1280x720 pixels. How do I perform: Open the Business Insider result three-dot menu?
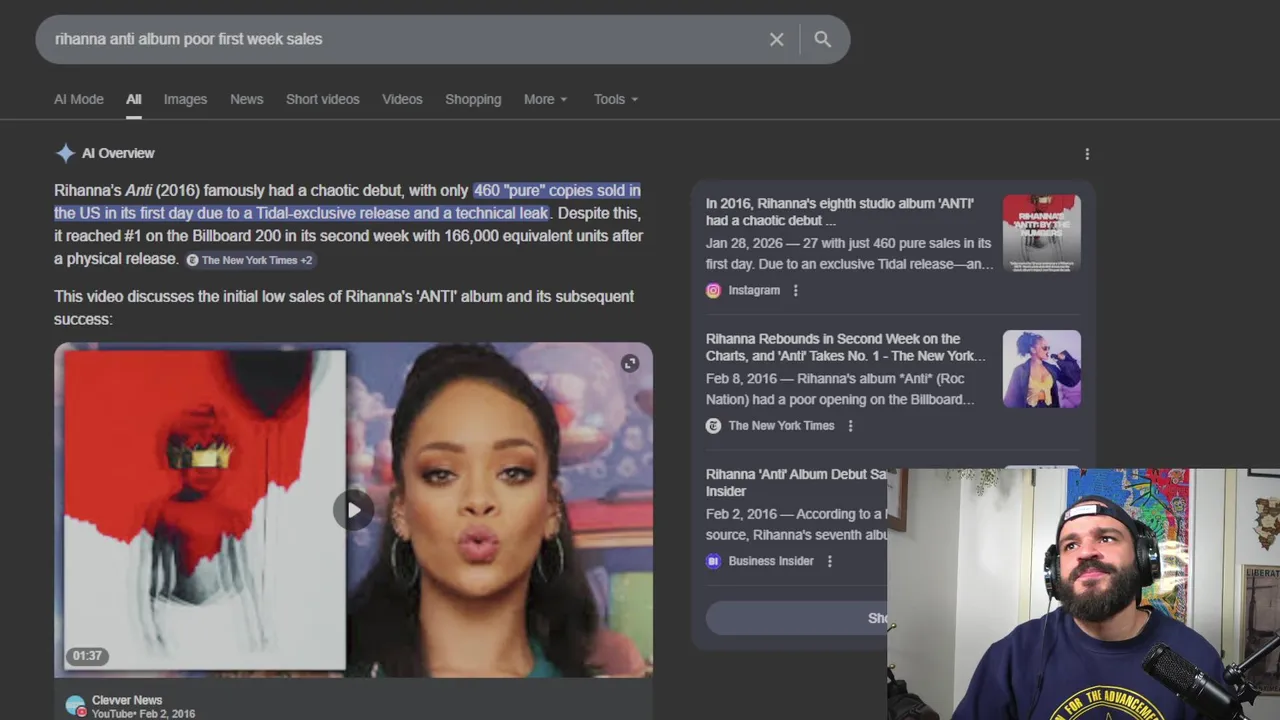[829, 561]
